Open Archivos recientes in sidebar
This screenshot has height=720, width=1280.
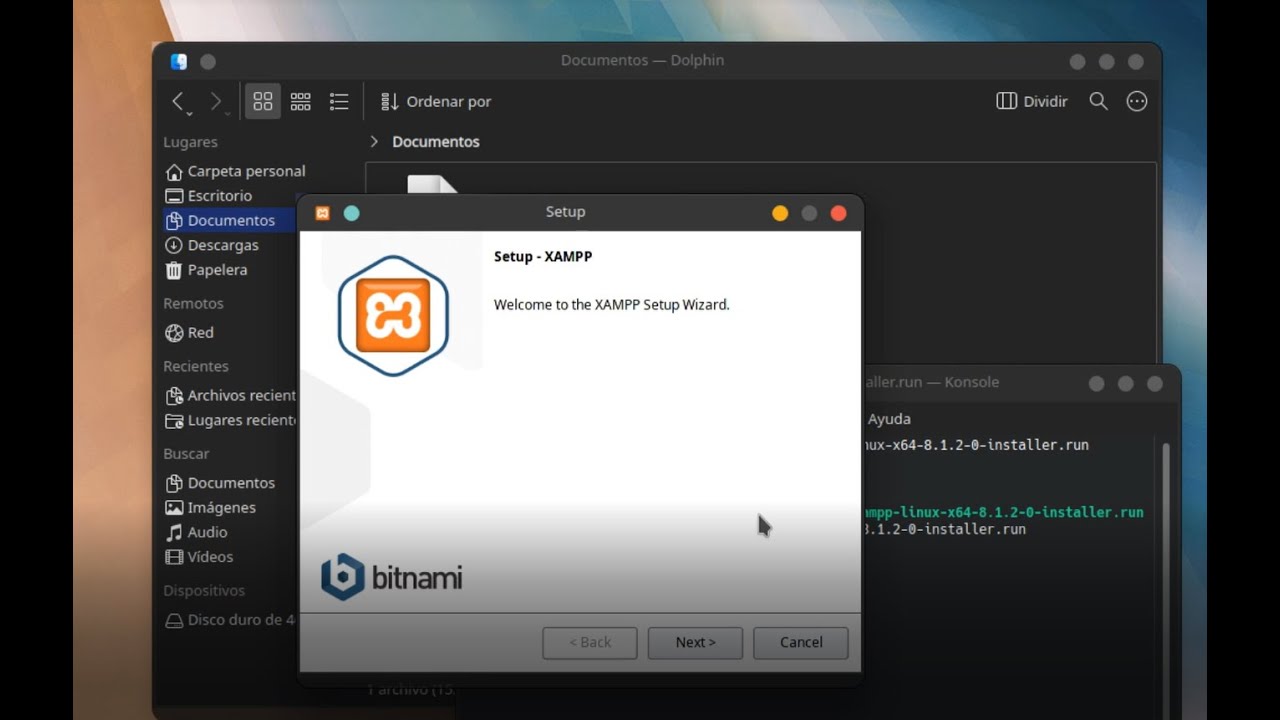tap(230, 395)
